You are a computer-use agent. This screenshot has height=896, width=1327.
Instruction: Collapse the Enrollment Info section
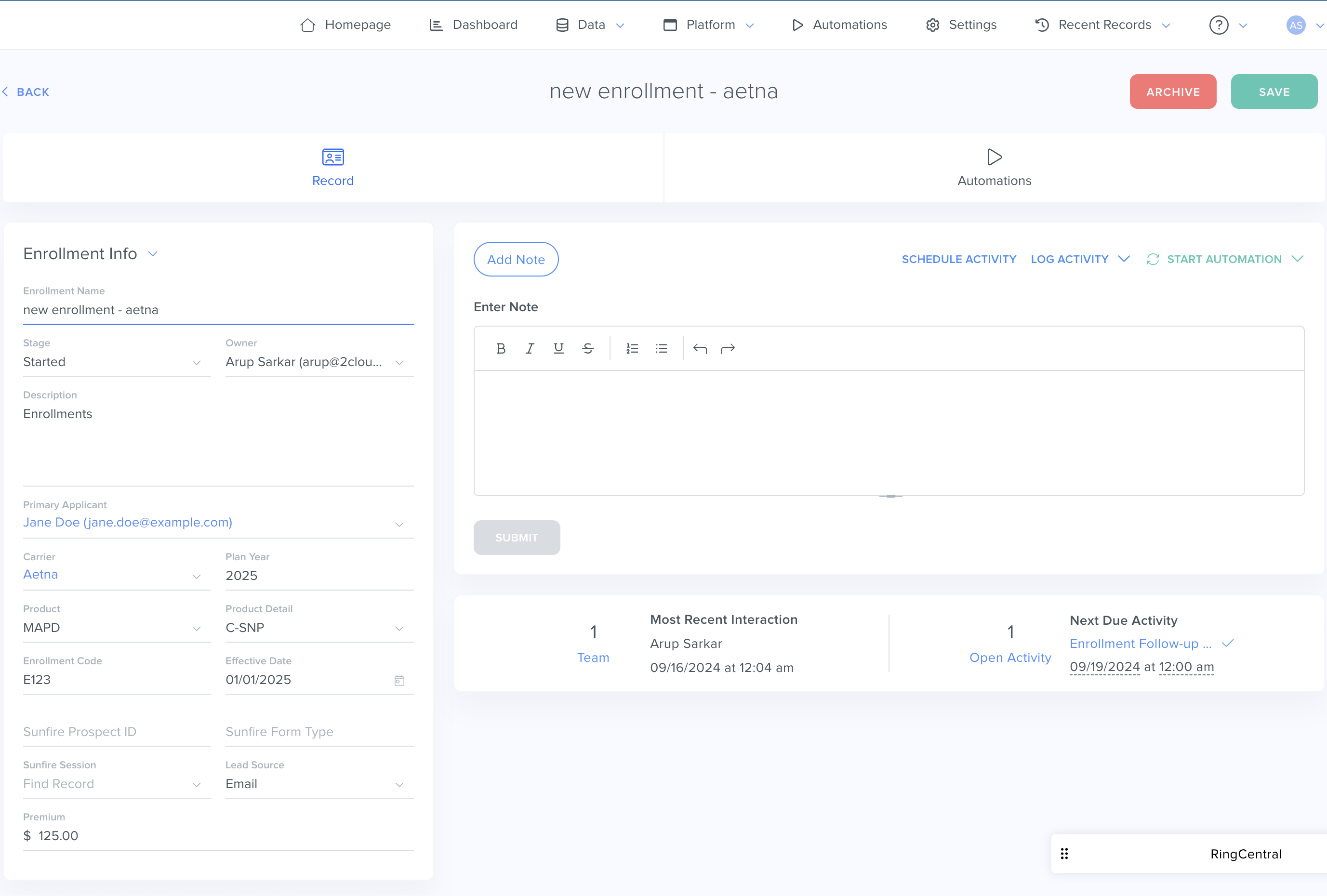152,254
